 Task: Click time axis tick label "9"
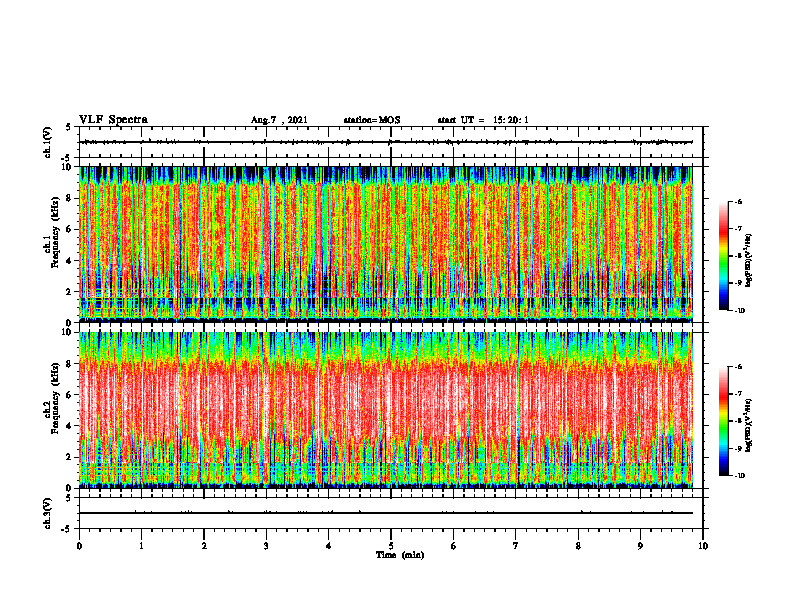640,546
